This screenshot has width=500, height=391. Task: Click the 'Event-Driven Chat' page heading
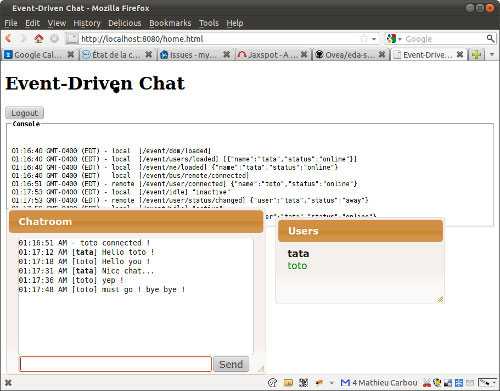click(x=95, y=83)
